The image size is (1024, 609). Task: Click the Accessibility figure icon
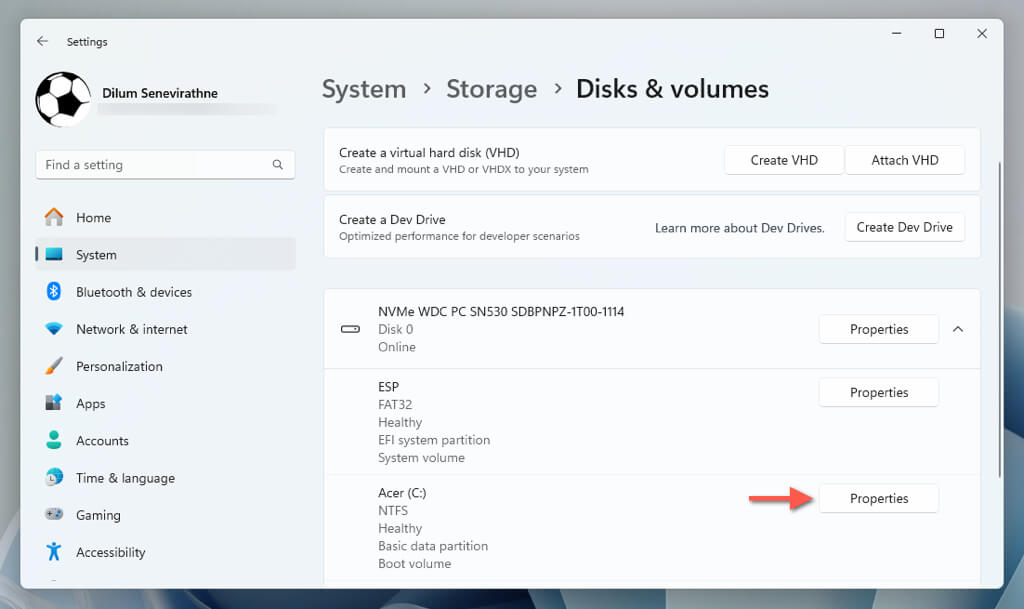(x=54, y=552)
